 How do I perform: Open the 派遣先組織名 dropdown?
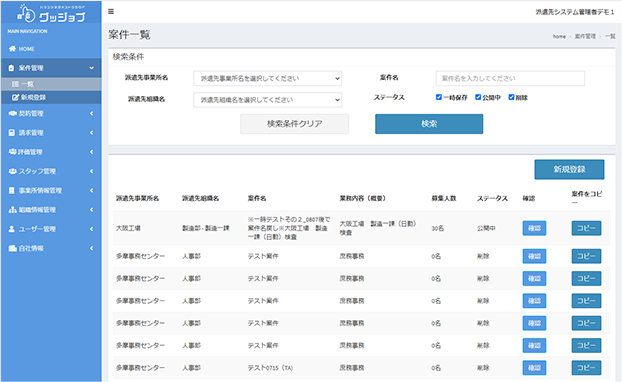pyautogui.click(x=267, y=100)
